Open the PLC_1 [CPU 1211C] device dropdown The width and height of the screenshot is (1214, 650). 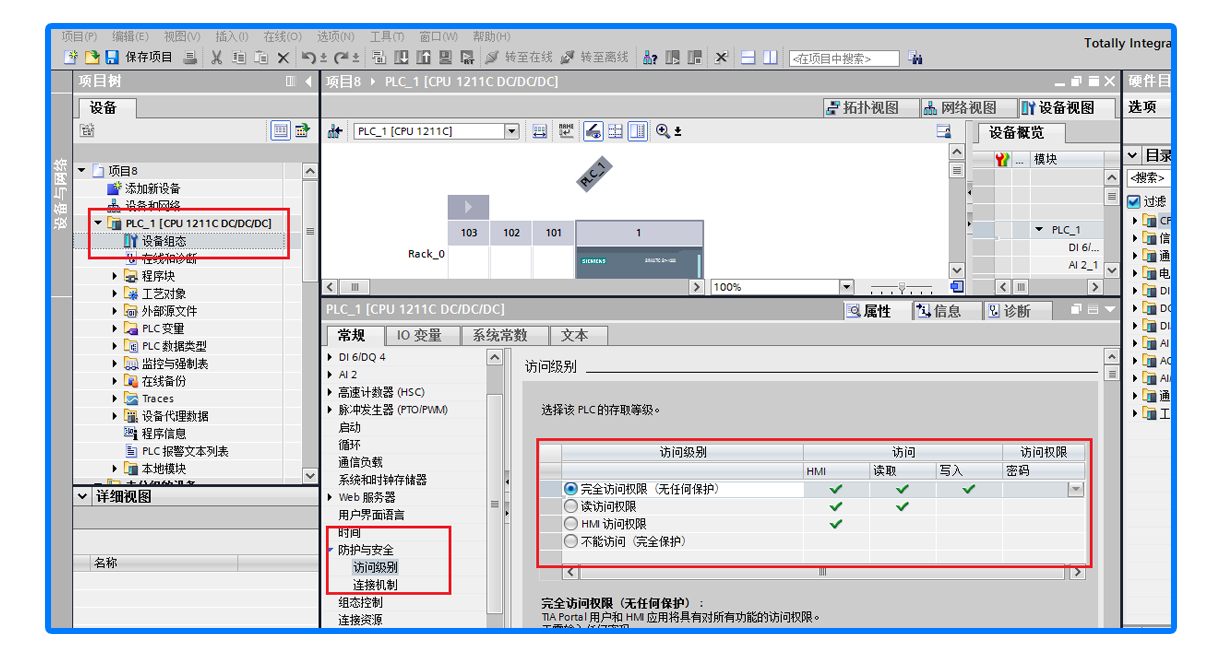point(512,131)
